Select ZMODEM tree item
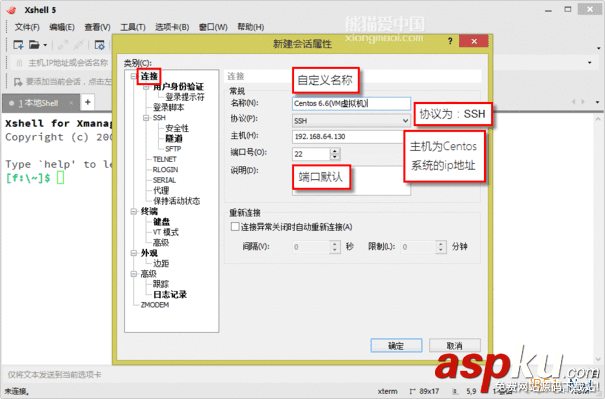Viewport: 605px width, 399px height. point(155,305)
